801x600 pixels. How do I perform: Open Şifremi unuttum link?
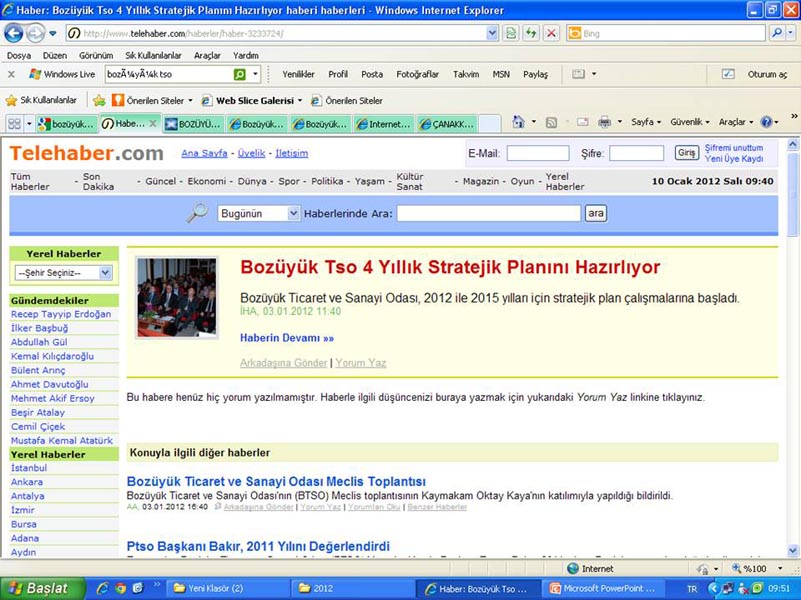(x=734, y=148)
